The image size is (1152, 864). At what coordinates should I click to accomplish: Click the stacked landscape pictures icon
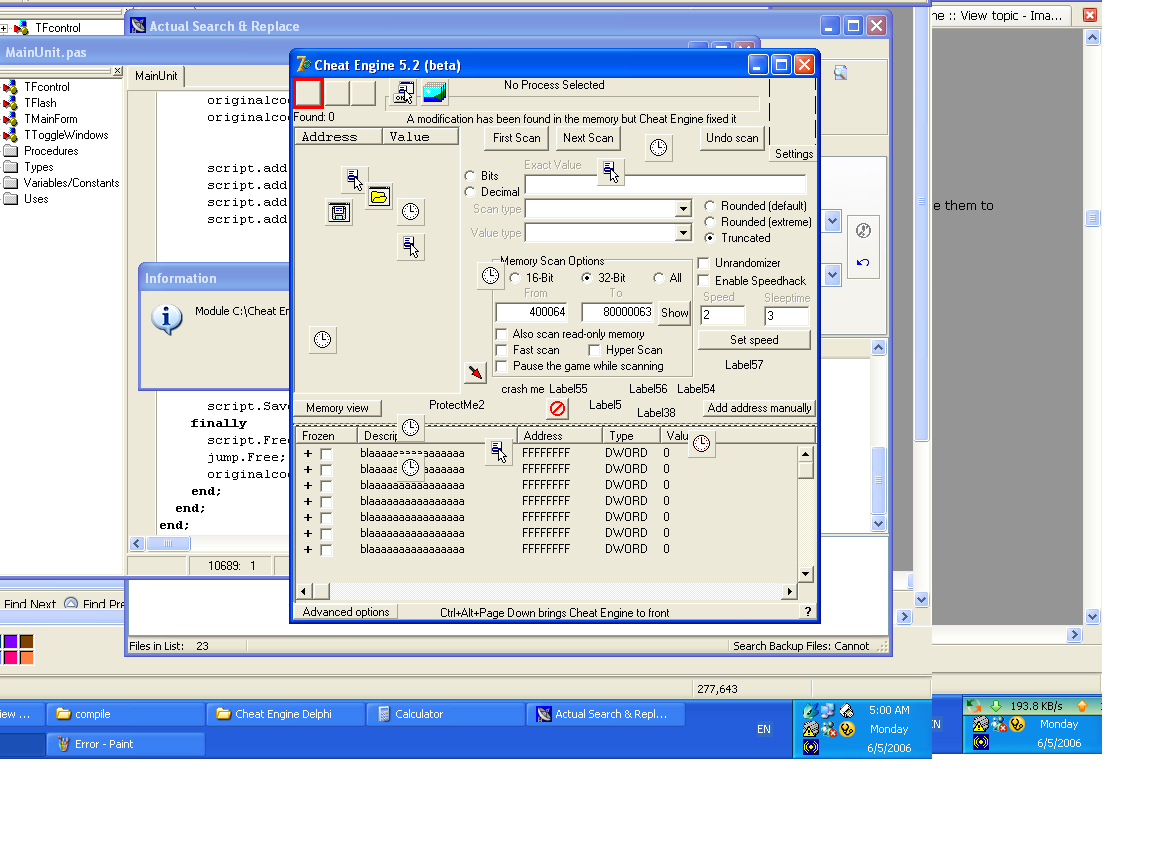pyautogui.click(x=435, y=93)
